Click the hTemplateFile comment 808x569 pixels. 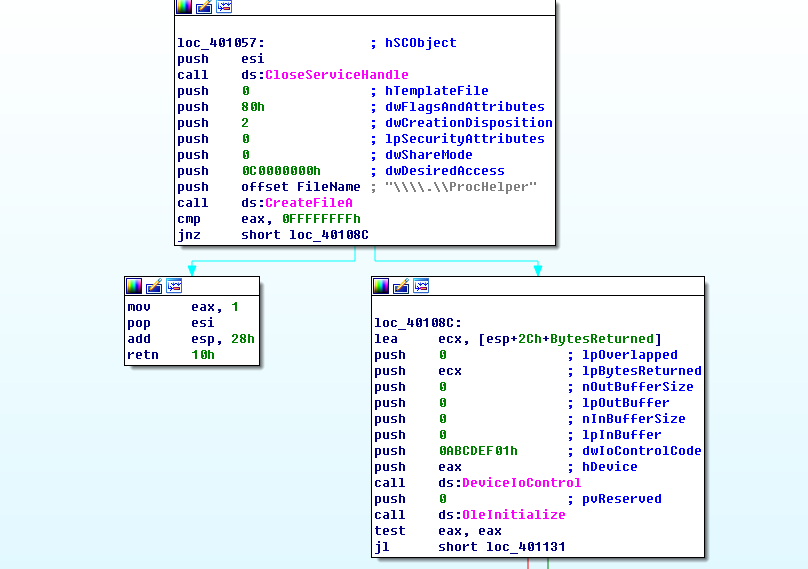[x=437, y=91]
